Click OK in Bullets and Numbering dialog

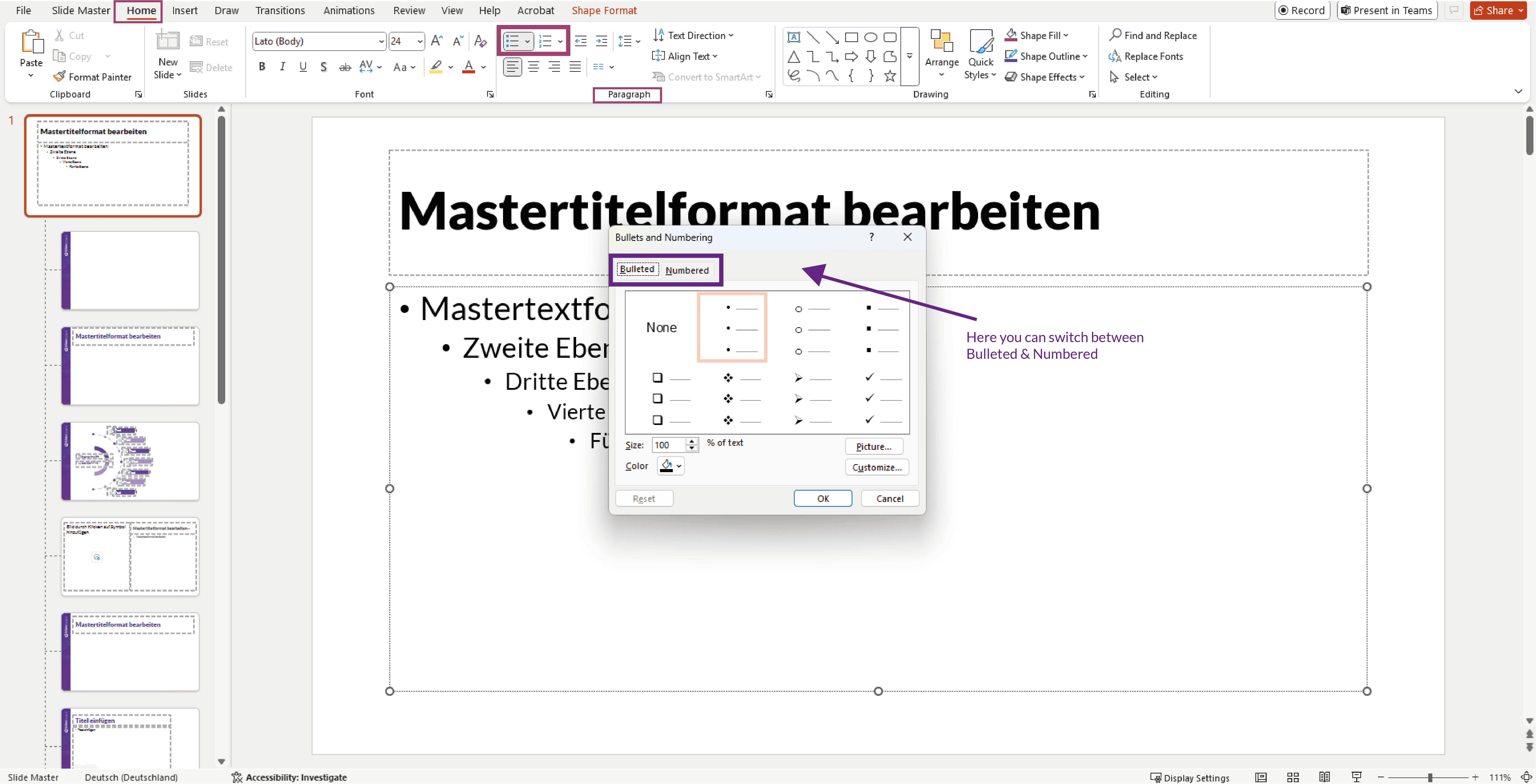tap(823, 498)
